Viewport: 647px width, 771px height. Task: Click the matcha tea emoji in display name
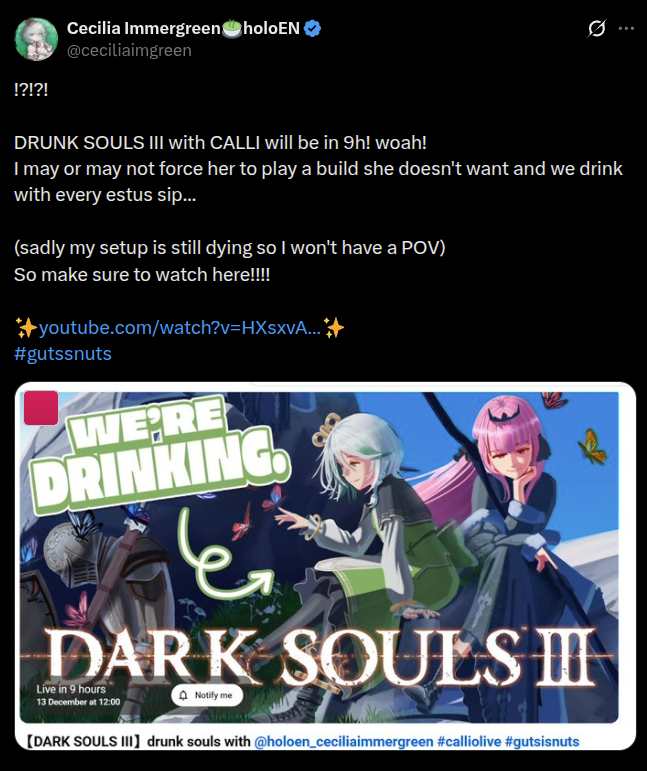pos(232,29)
